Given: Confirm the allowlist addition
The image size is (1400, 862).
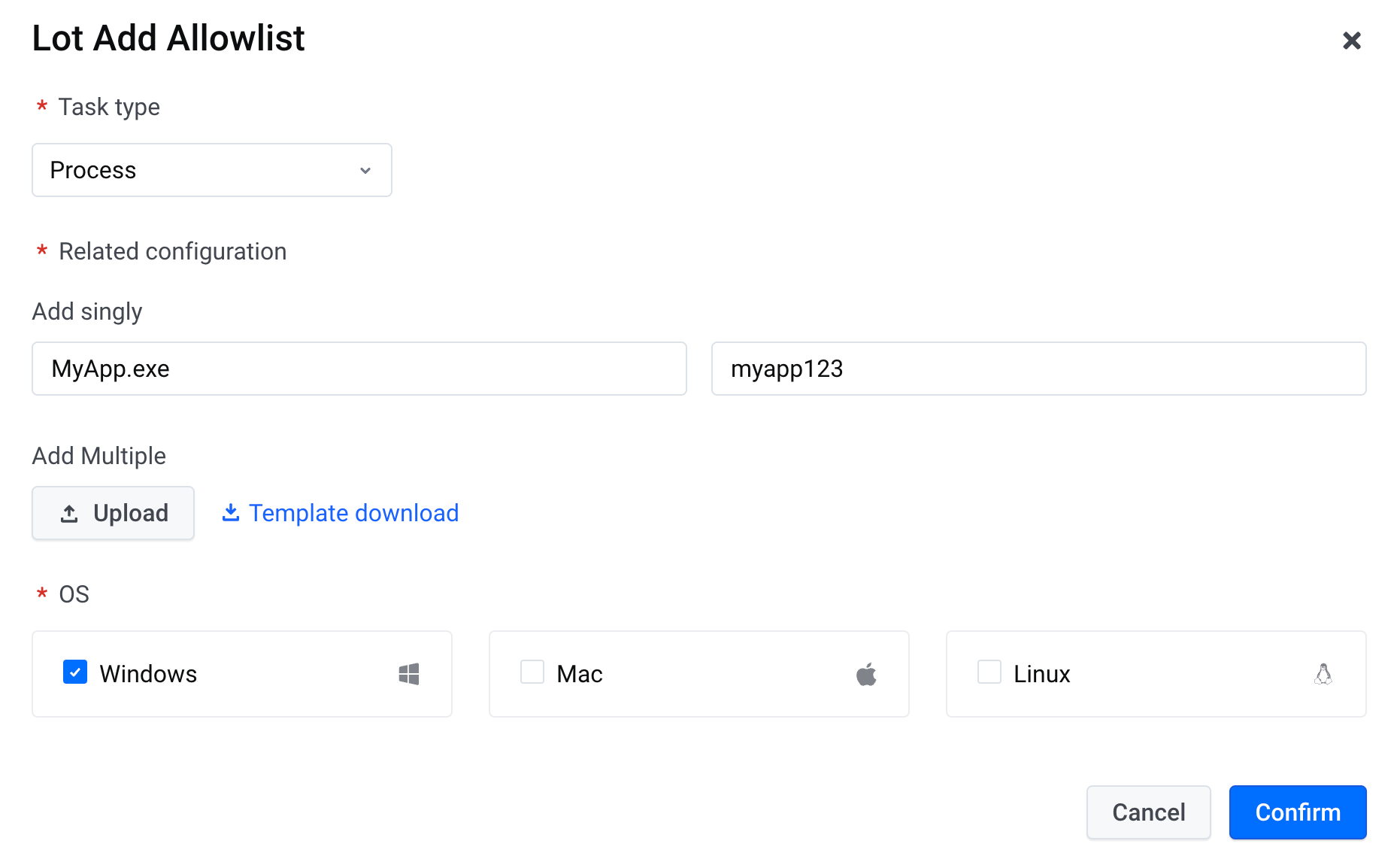Looking at the screenshot, I should pos(1298,812).
